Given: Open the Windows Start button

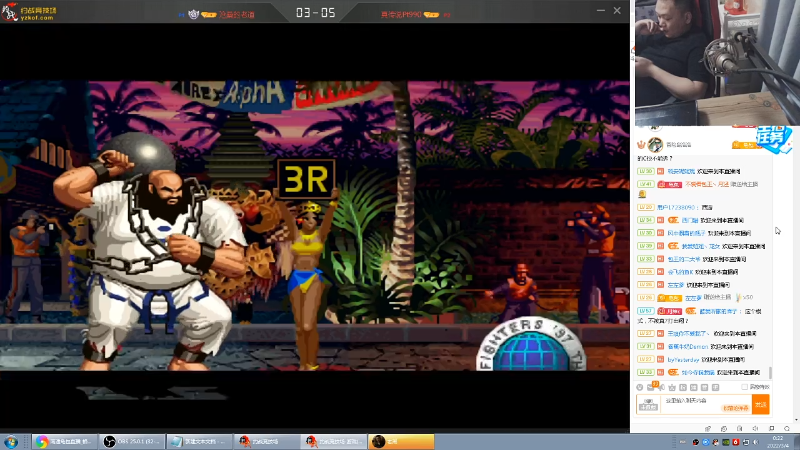Looking at the screenshot, I should click(x=11, y=441).
